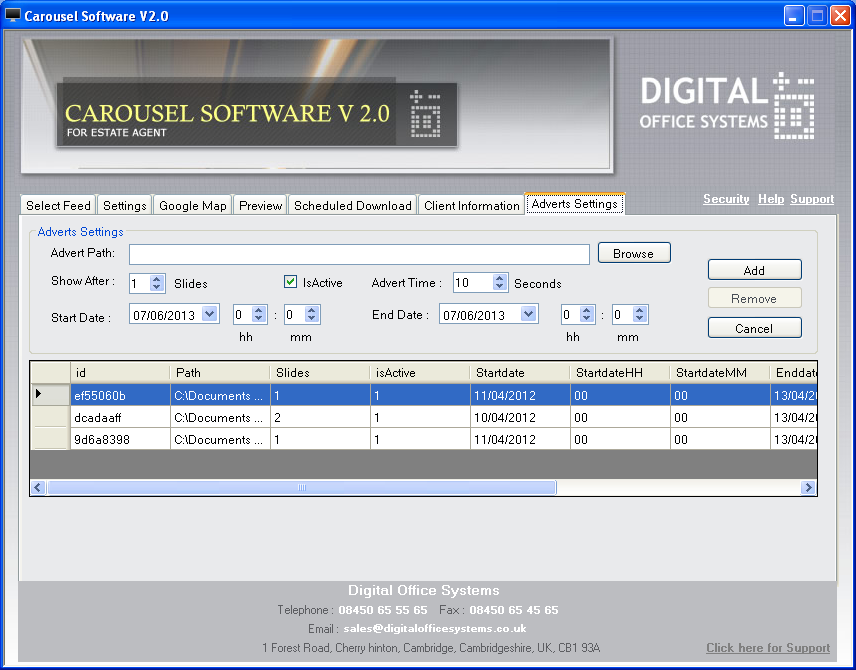
Task: Open the Security link
Action: pos(726,199)
